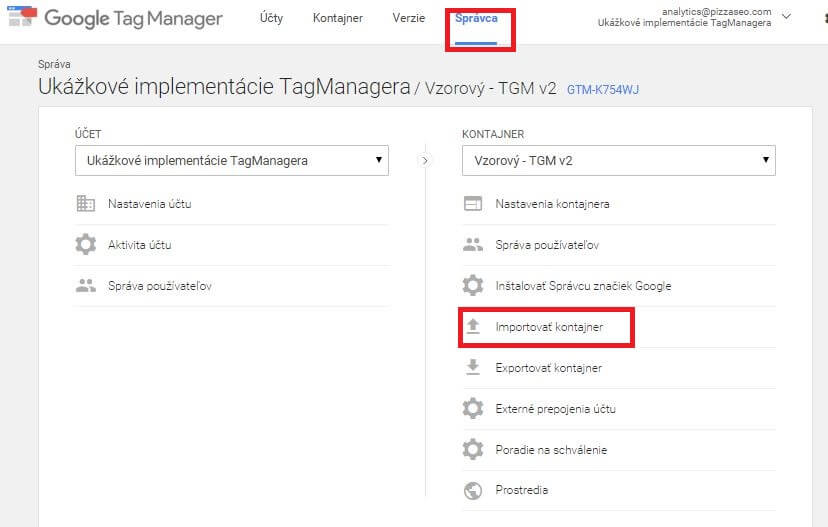This screenshot has height=527, width=828.
Task: Click the round arrow icon between account and container
Action: coord(425,160)
